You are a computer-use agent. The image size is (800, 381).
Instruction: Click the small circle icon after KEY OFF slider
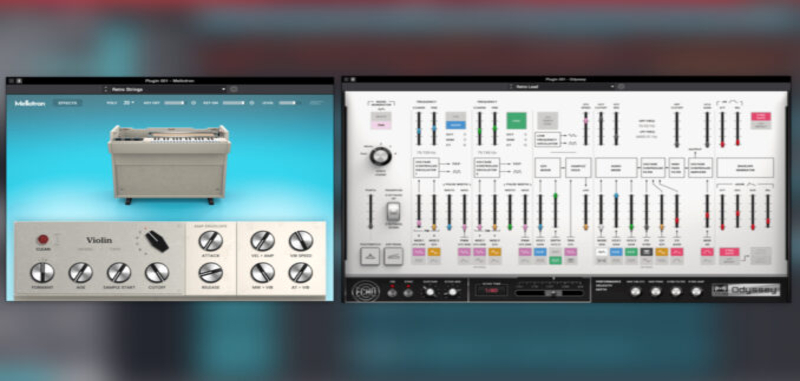tap(193, 103)
